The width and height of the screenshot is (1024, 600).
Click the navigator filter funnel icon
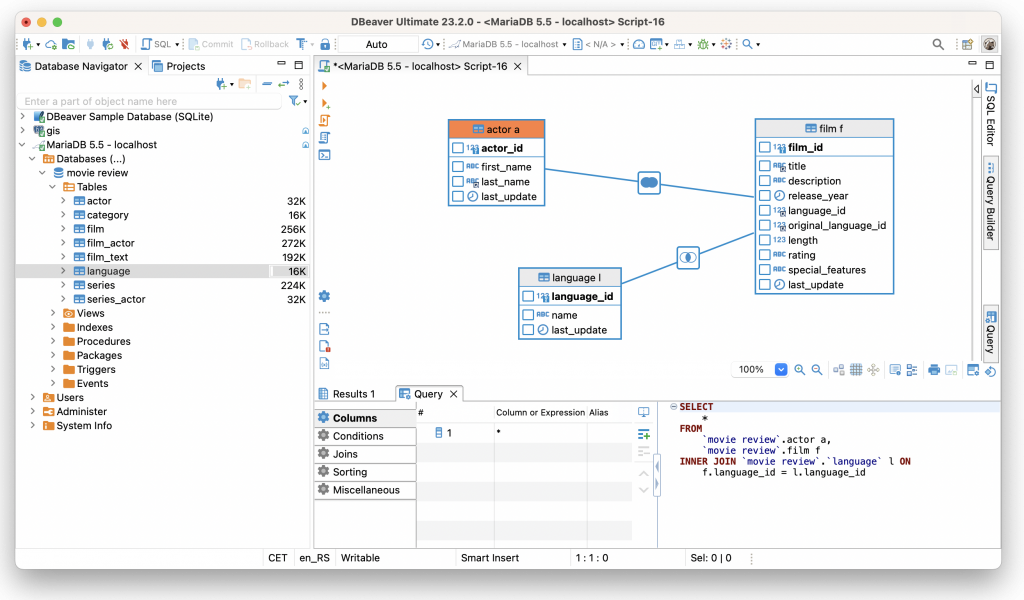coord(295,101)
